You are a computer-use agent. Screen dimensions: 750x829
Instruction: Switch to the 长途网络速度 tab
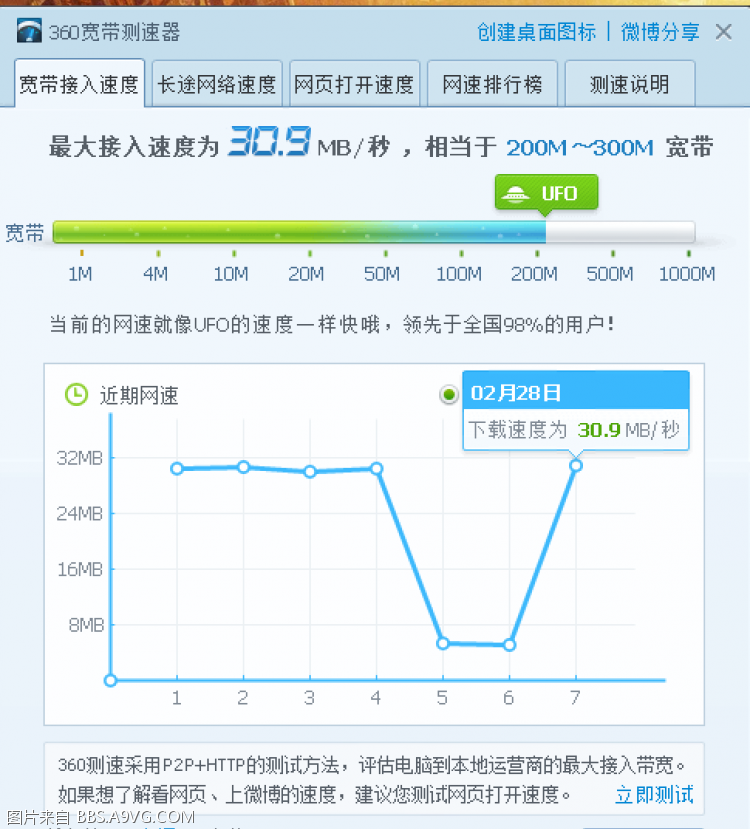click(x=217, y=84)
